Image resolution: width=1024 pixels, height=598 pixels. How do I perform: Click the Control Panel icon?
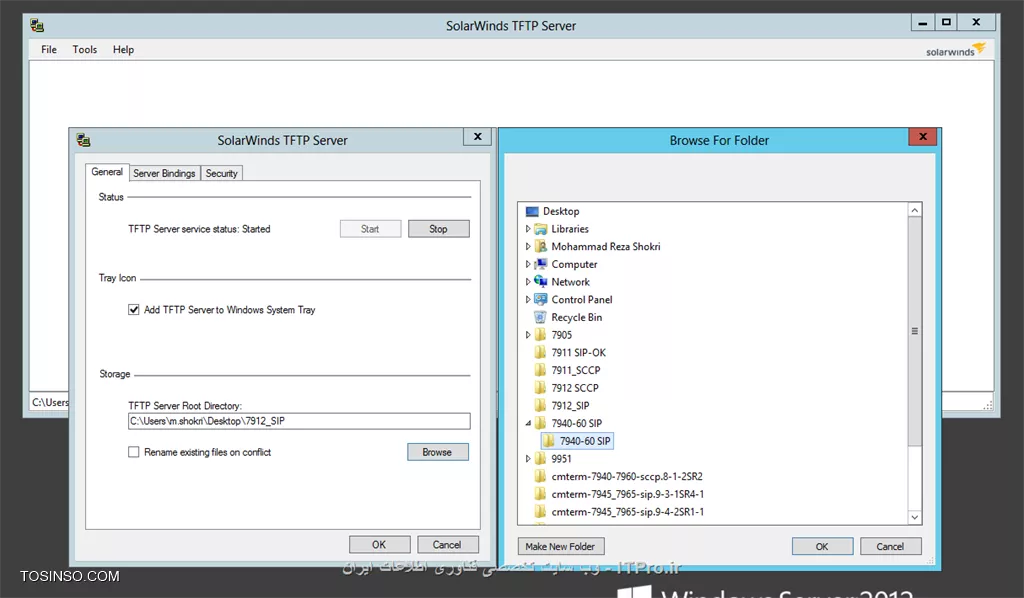540,300
